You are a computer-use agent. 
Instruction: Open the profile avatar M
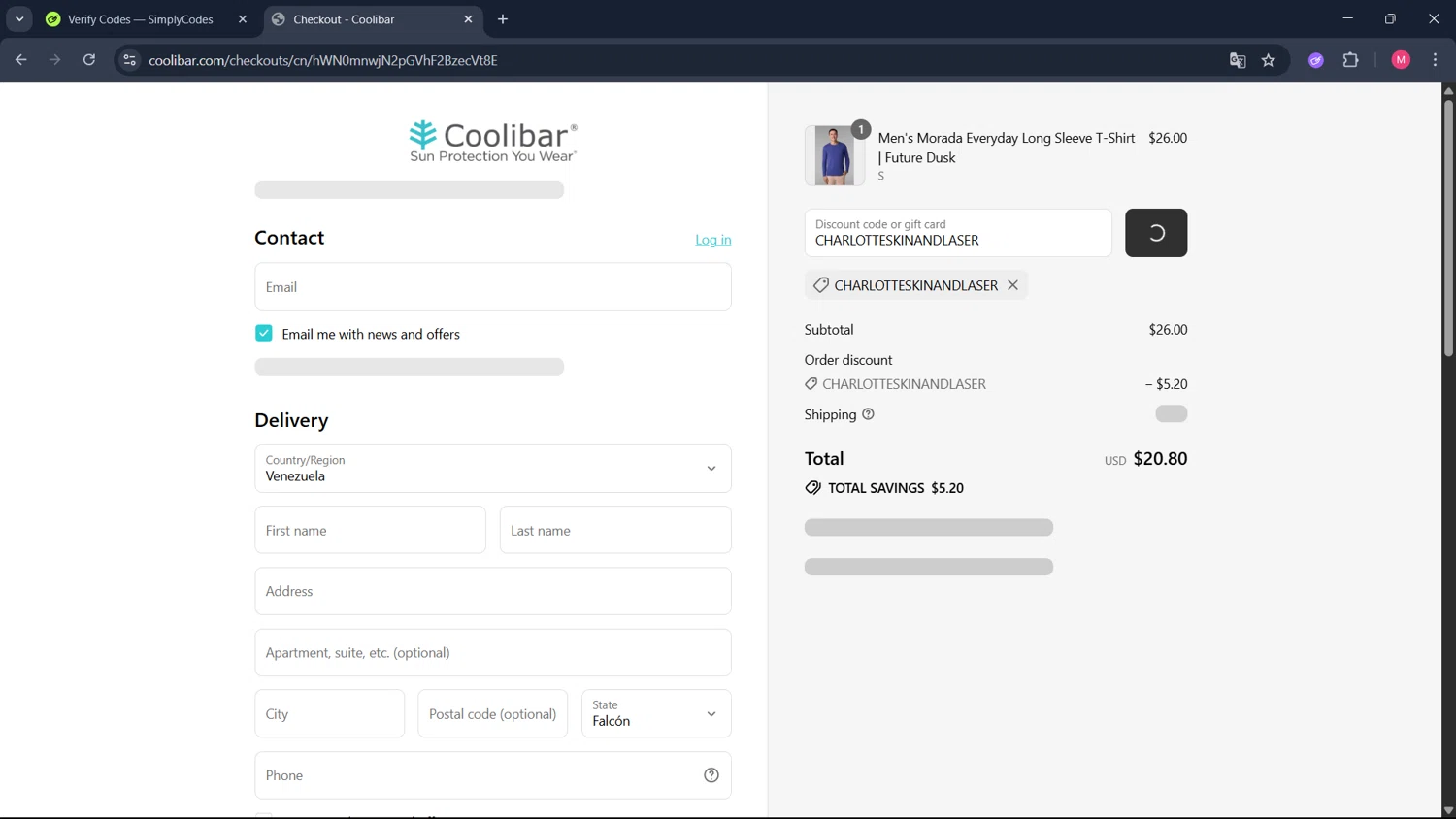pos(1401,60)
